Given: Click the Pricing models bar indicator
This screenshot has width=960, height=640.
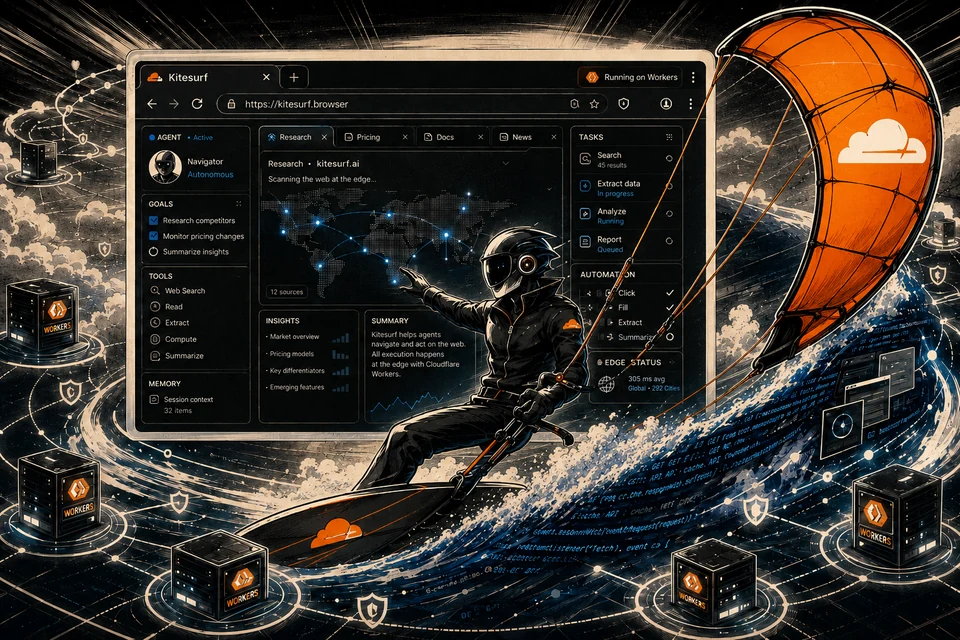Looking at the screenshot, I should [340, 354].
